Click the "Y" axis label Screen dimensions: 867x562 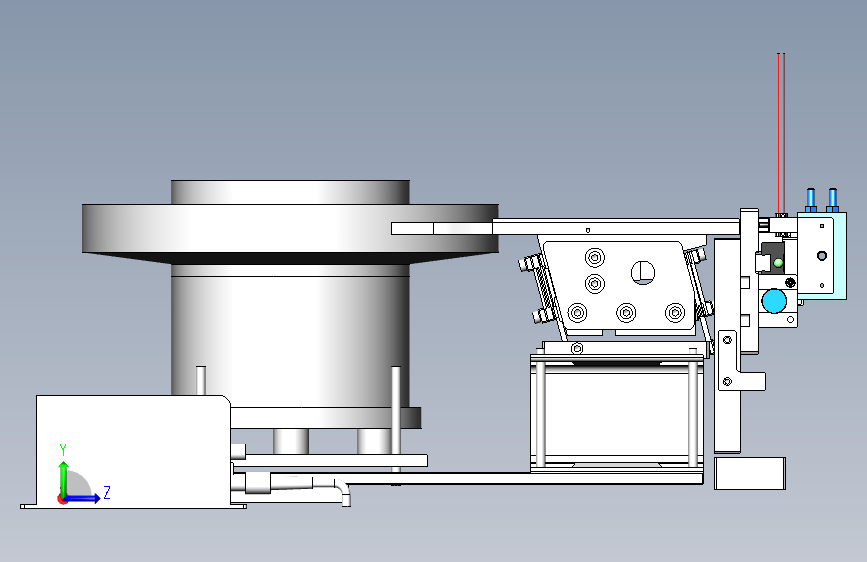click(63, 449)
